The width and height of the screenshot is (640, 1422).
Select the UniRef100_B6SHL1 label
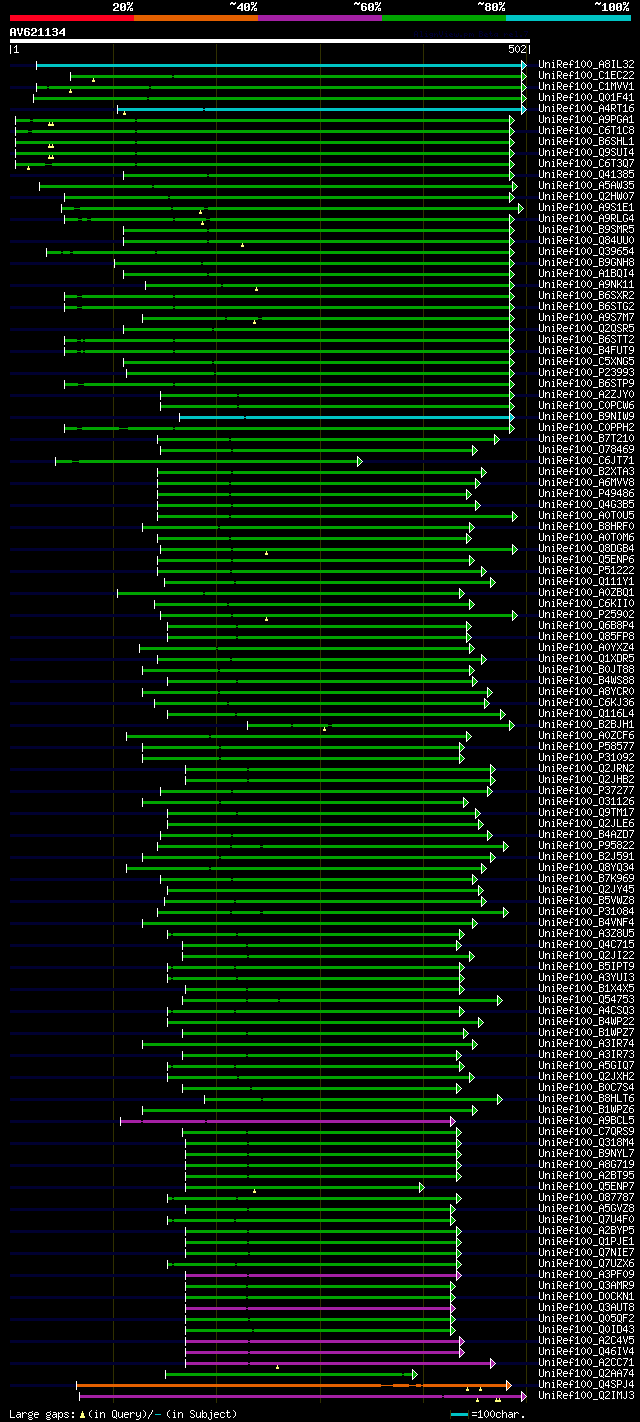pos(586,142)
